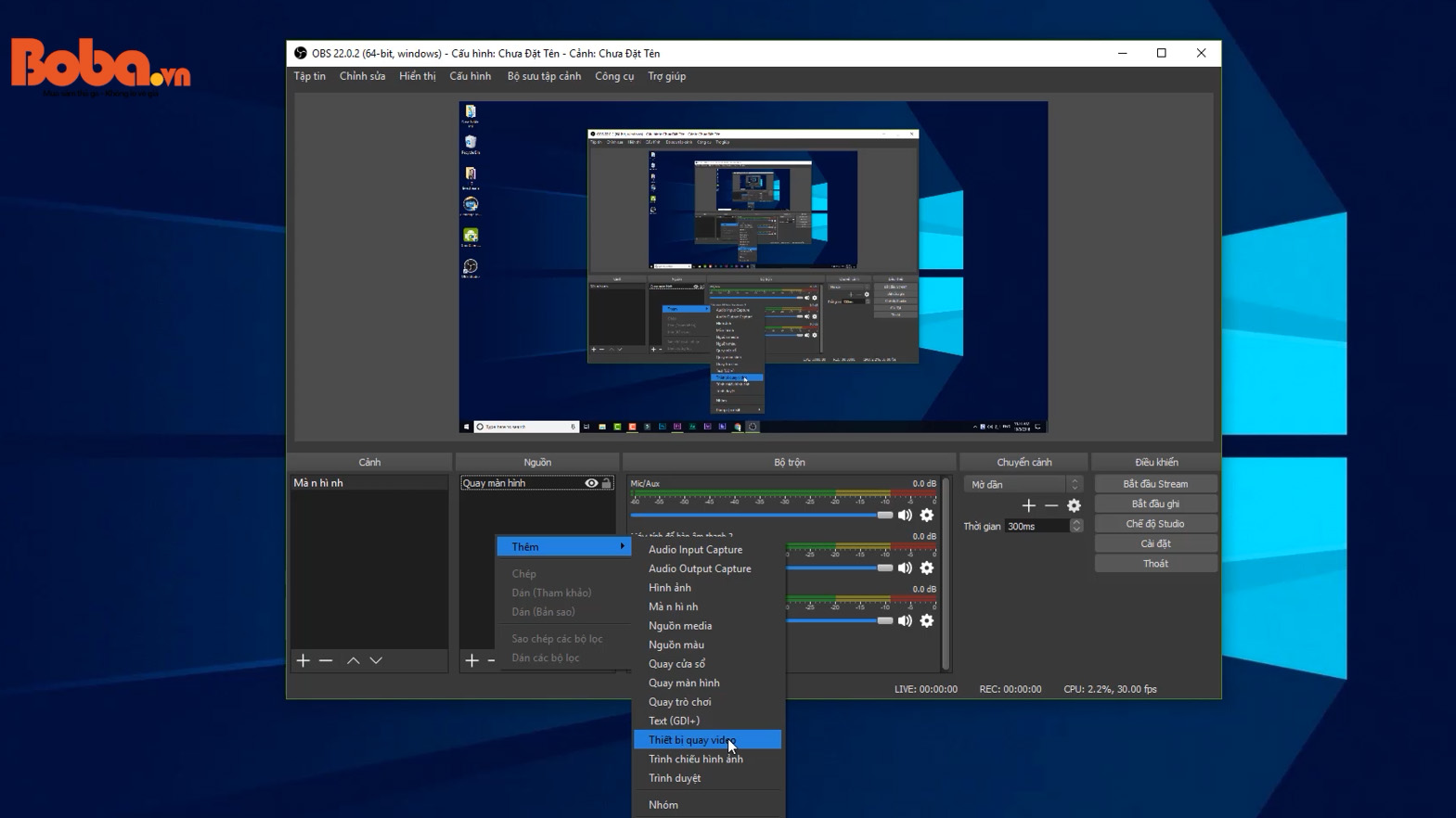Select the Màn hình scene
This screenshot has height=818, width=1456.
[369, 483]
